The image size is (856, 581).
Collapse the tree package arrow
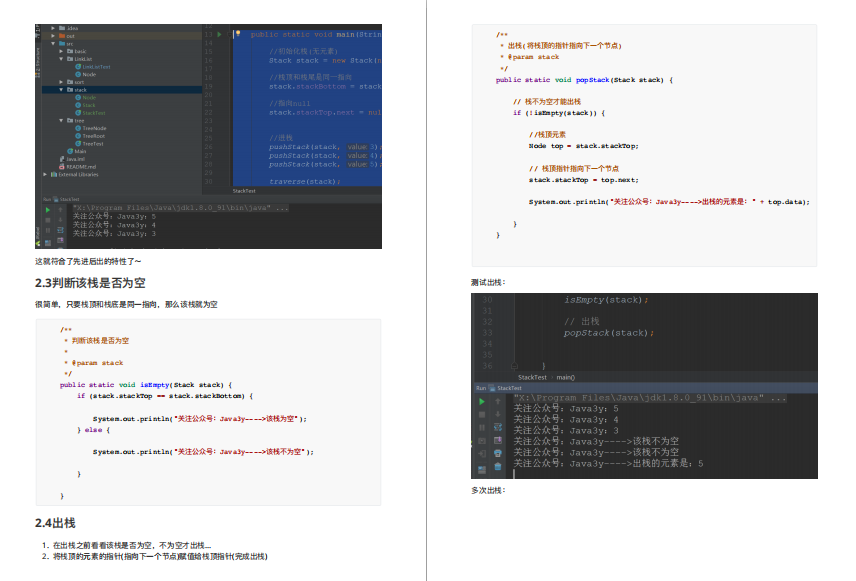[61, 121]
